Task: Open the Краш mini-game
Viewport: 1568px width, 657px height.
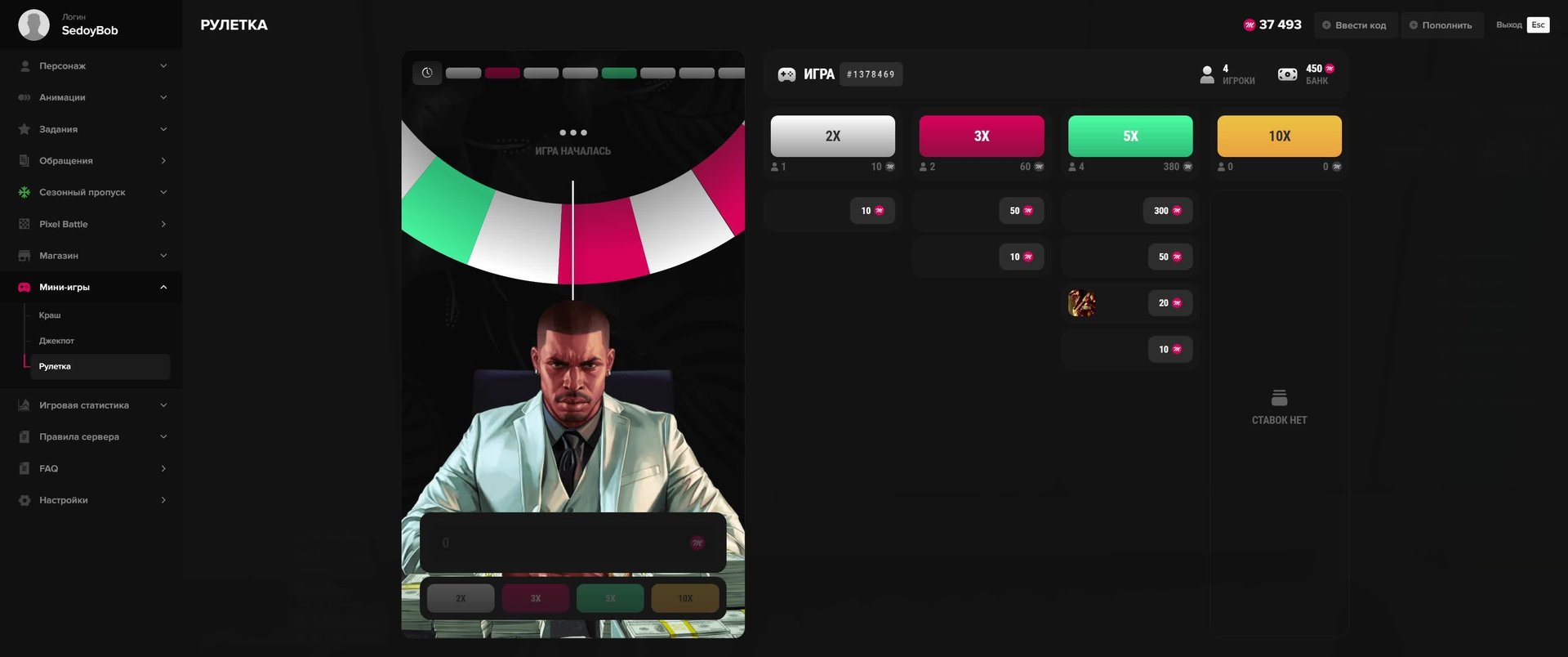Action: click(x=50, y=315)
